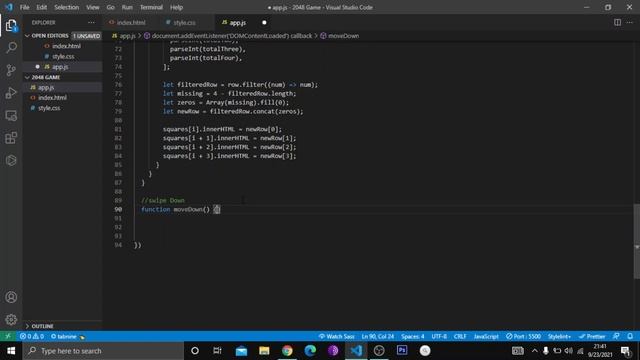Click the 1 UNSAVED badge in Open Editors

point(87,36)
